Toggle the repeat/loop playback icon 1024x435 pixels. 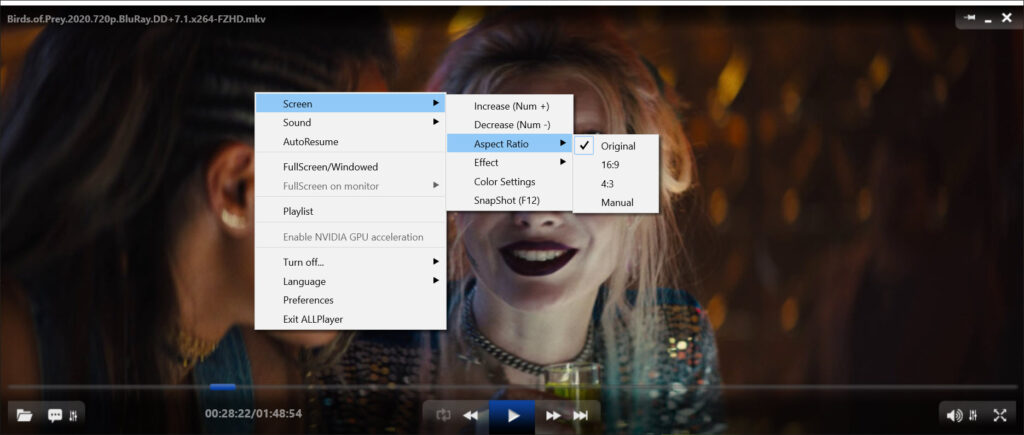(444, 415)
